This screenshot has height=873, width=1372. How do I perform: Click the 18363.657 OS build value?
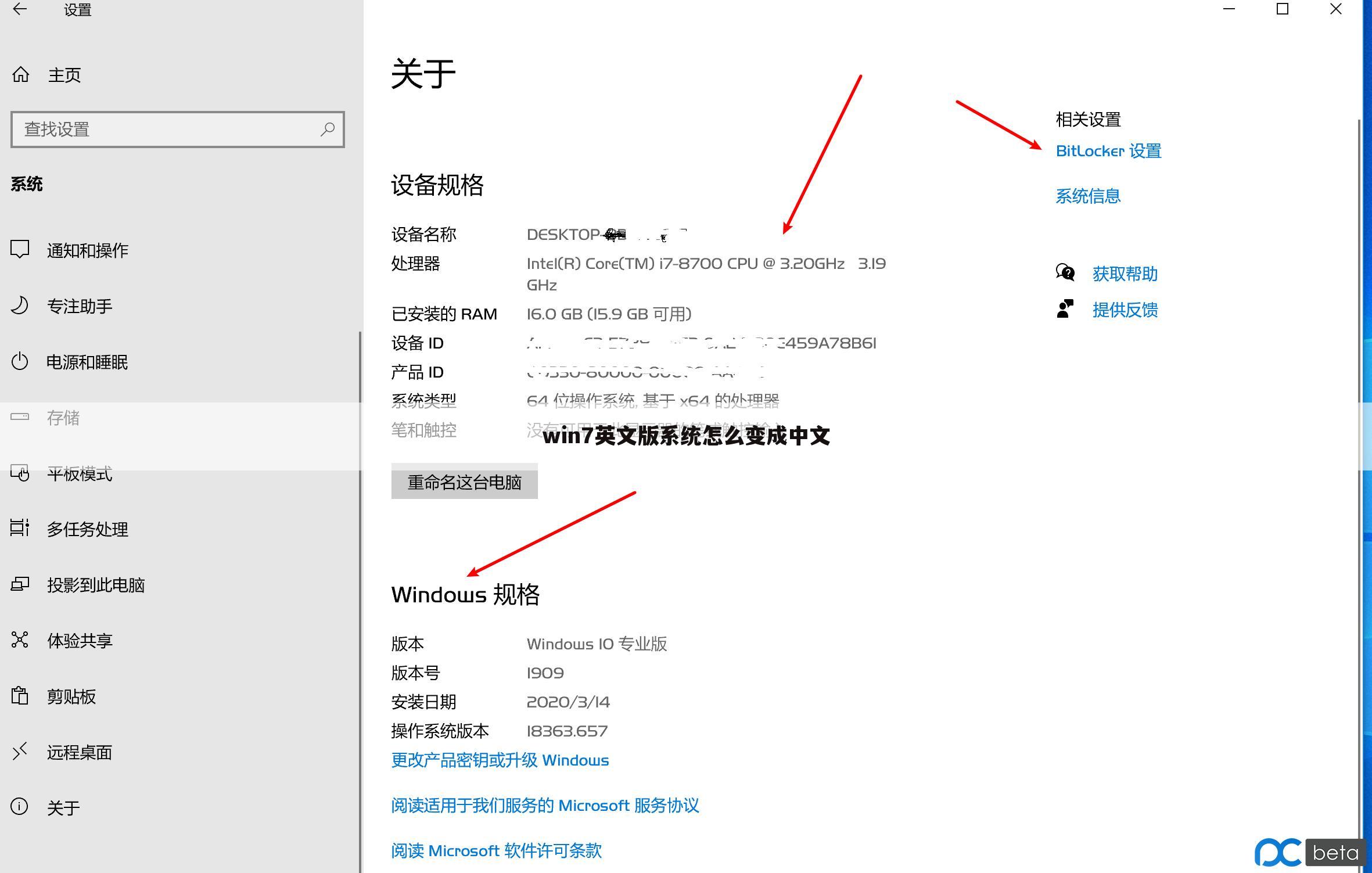point(567,731)
